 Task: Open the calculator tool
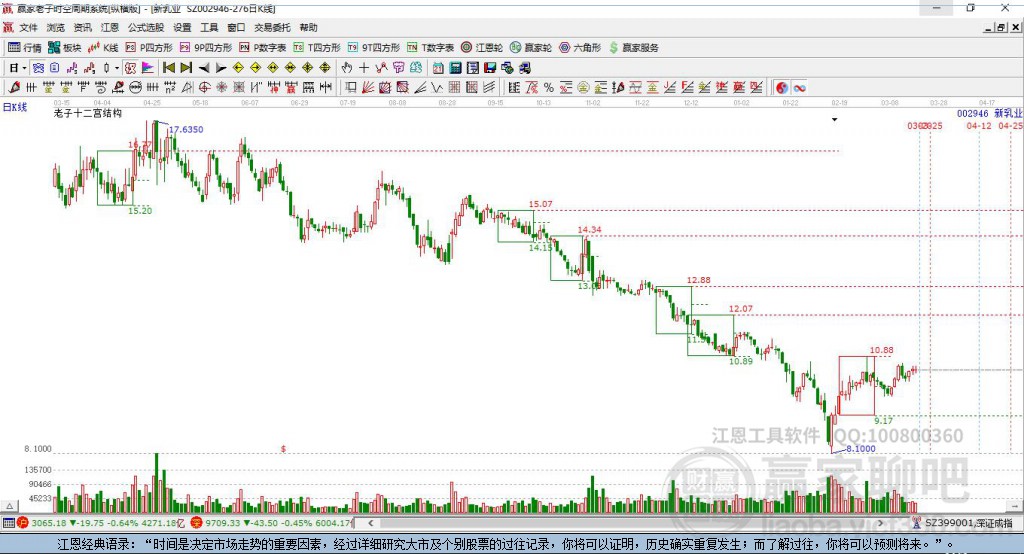[456, 68]
